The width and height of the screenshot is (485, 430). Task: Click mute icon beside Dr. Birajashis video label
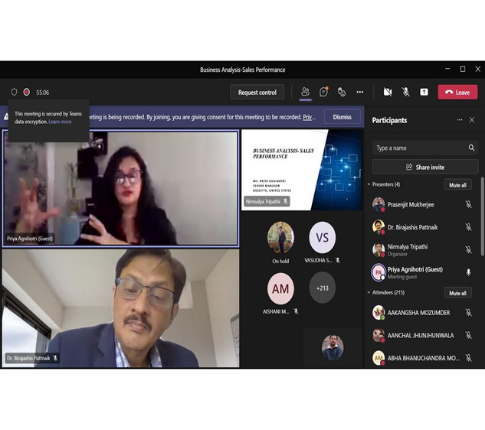pyautogui.click(x=55, y=358)
